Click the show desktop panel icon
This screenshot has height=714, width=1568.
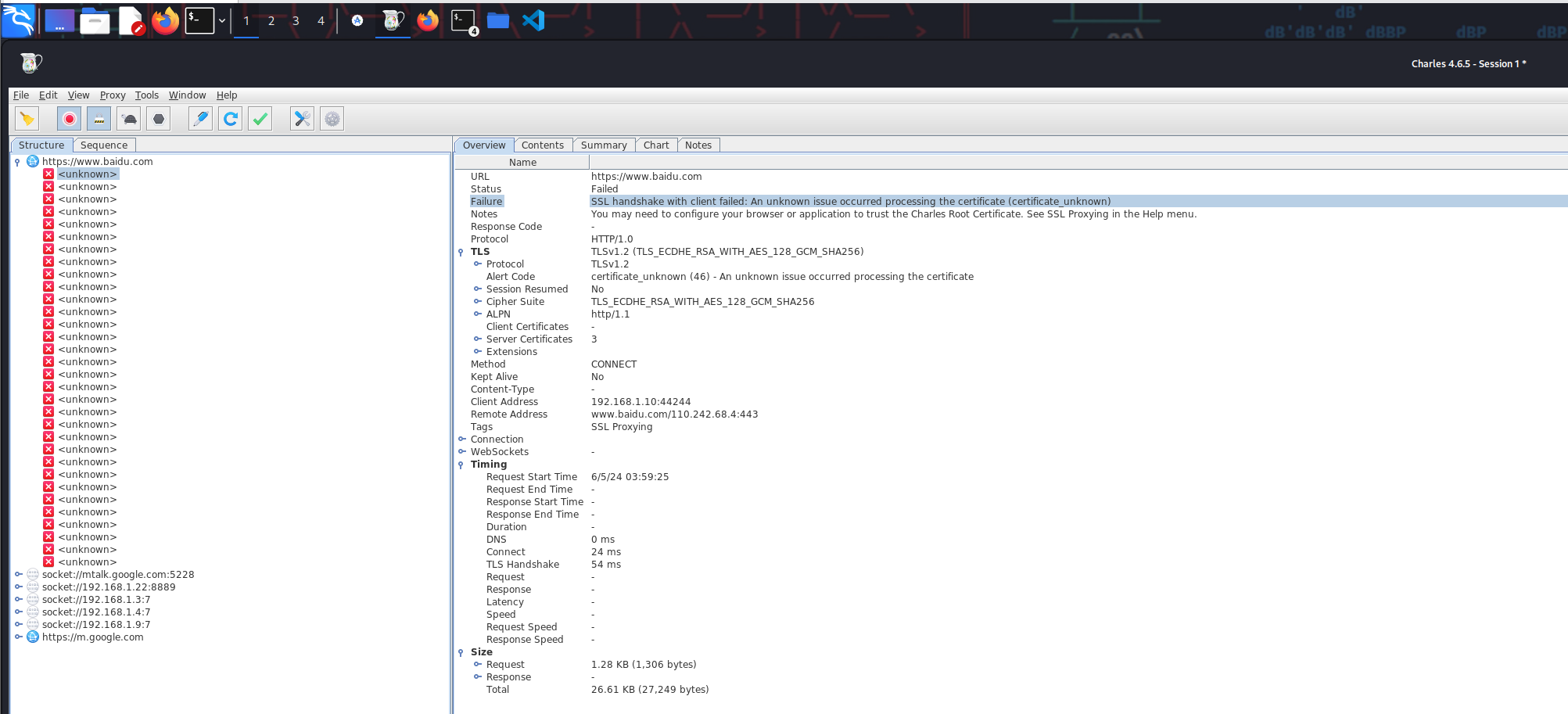click(x=59, y=20)
